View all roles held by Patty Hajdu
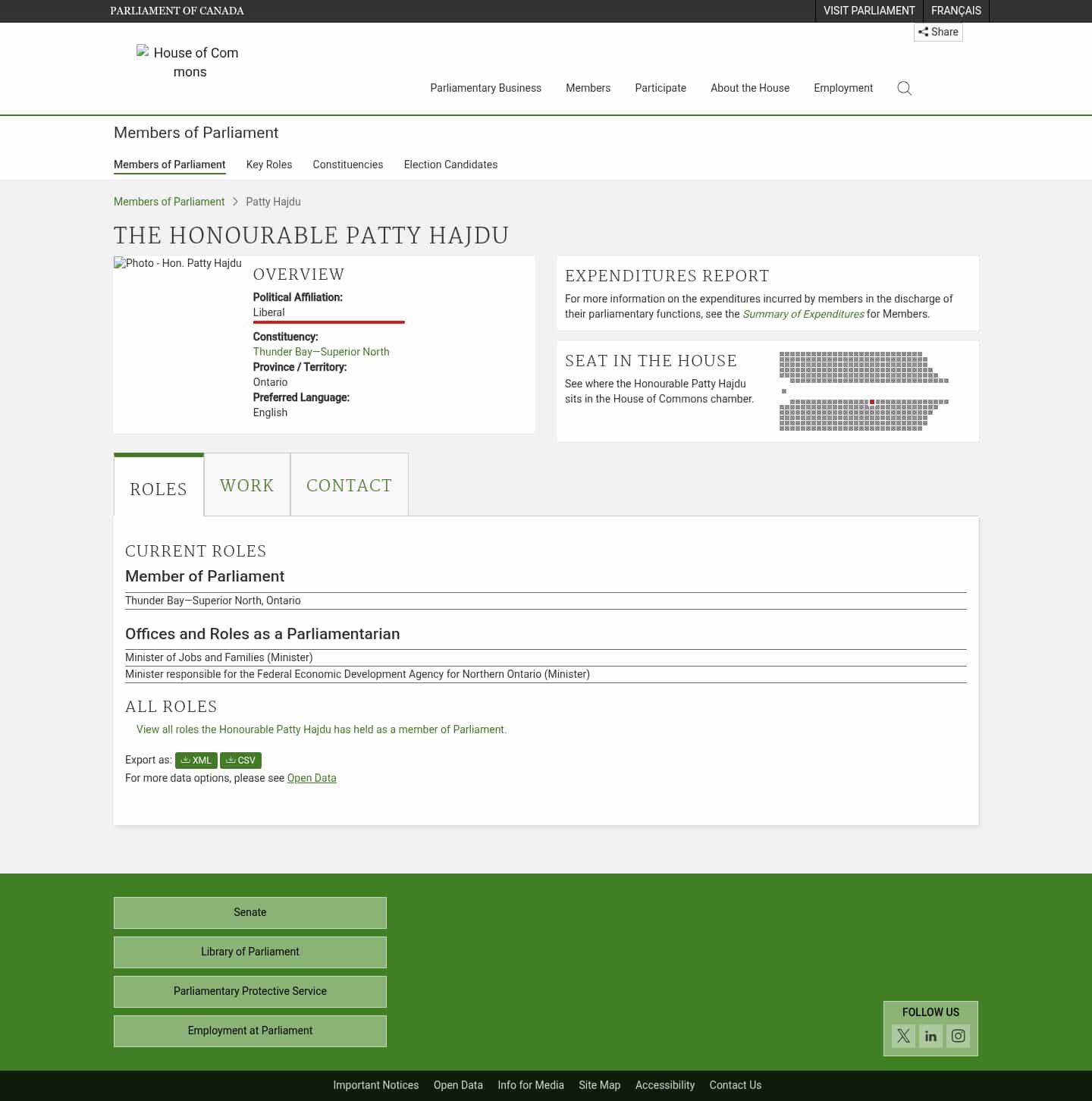This screenshot has height=1101, width=1092. pos(321,729)
